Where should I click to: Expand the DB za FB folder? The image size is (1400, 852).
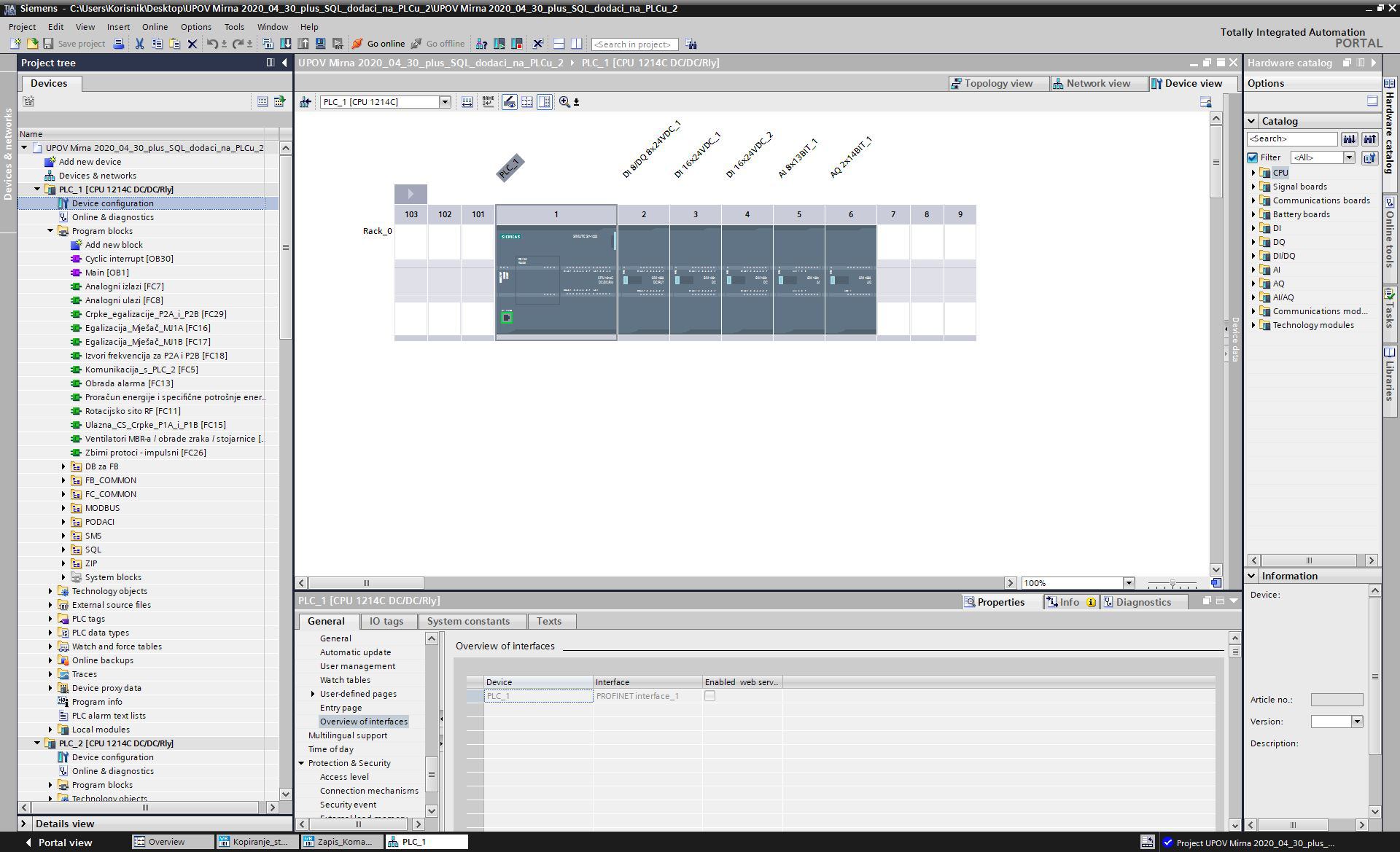coord(63,466)
